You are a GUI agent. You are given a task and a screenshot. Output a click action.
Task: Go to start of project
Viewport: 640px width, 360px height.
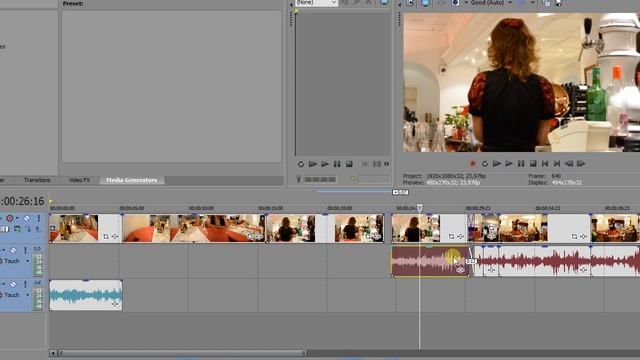(x=545, y=164)
